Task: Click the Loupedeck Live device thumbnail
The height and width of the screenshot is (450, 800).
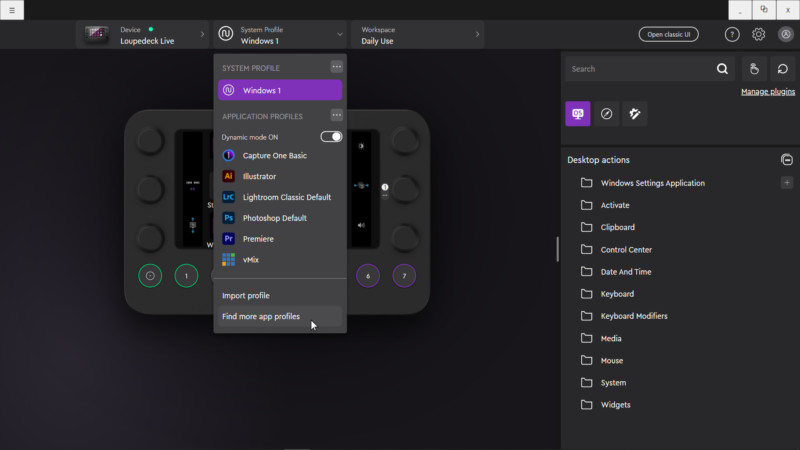Action: coord(96,35)
